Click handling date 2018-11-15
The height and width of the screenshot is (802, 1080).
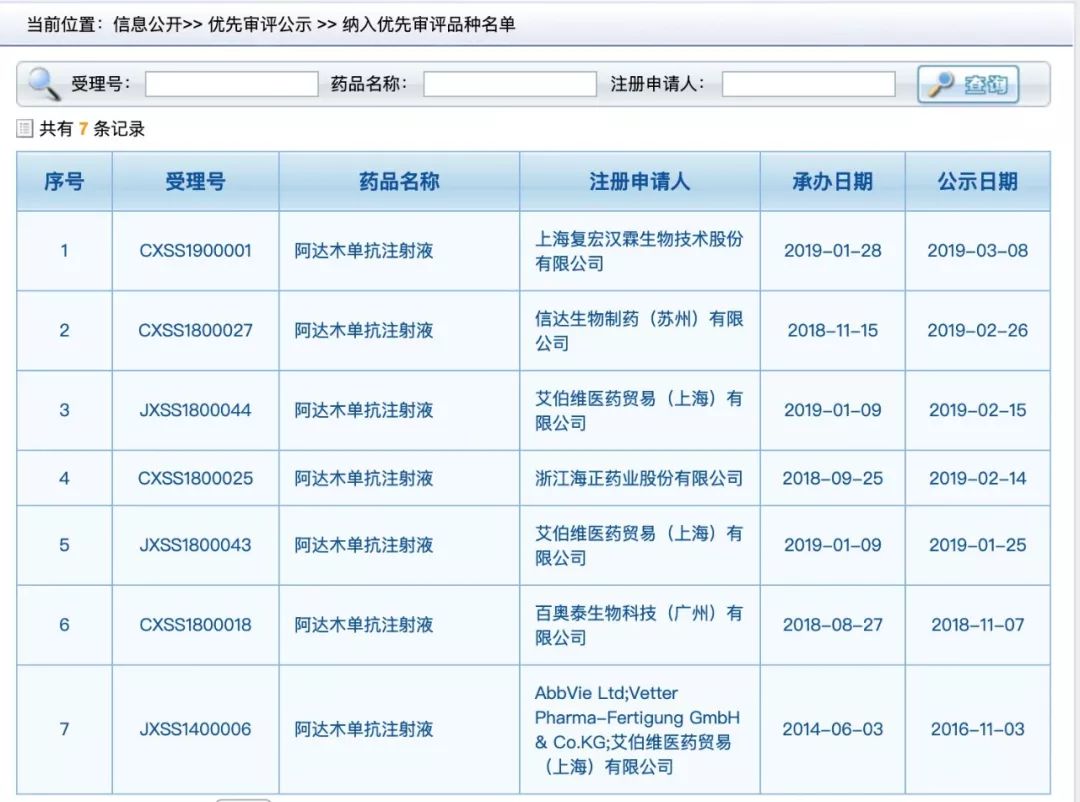tap(832, 331)
